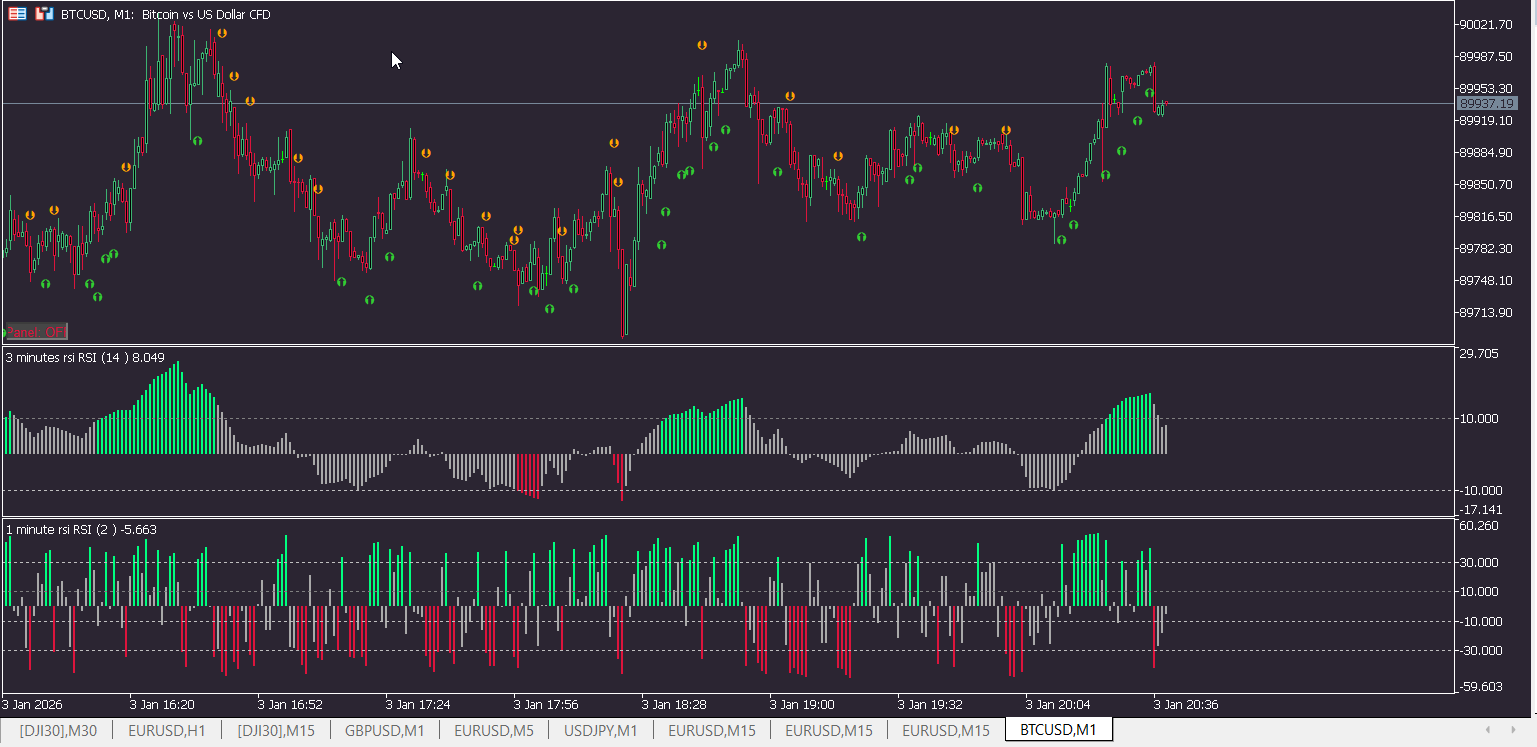
Task: Click the '3 minutes rsi RSI (14 ) 8.049' label
Action: coord(85,357)
